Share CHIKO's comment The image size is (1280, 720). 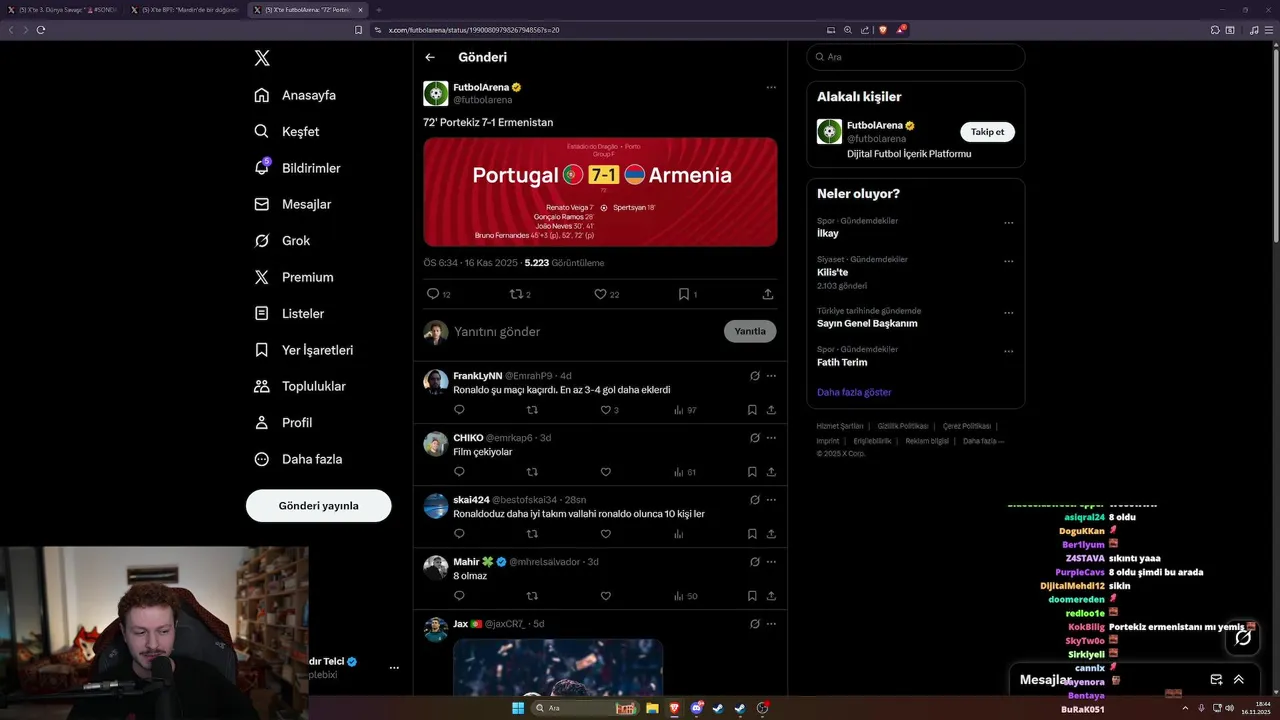click(771, 472)
